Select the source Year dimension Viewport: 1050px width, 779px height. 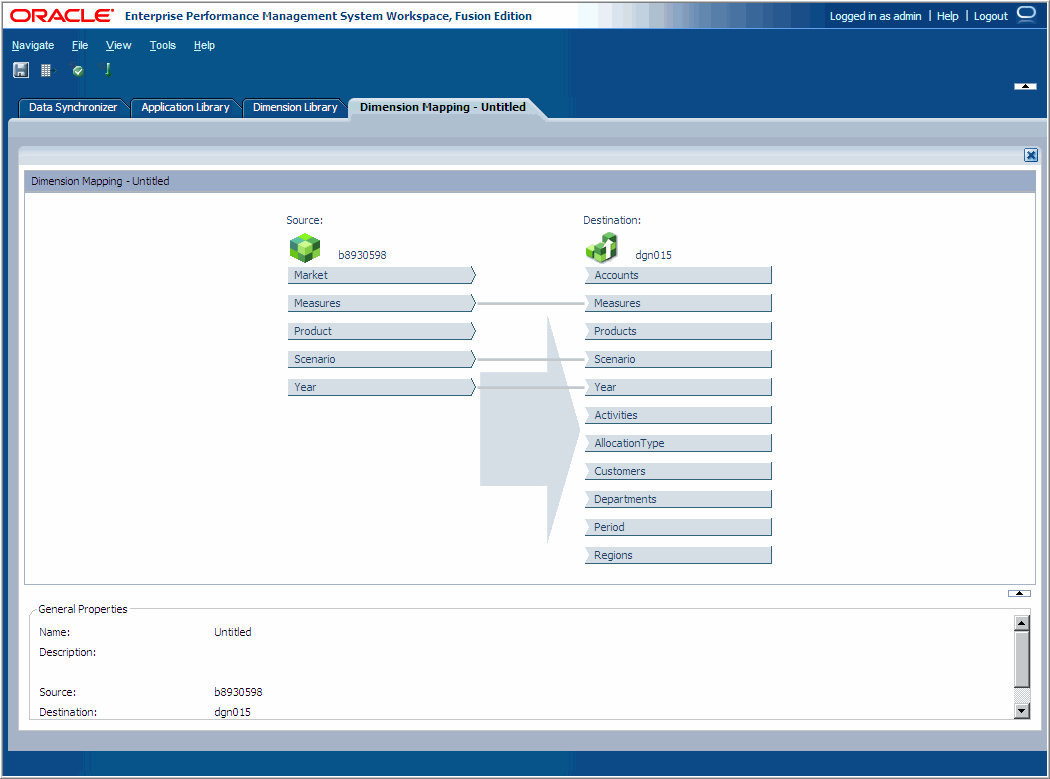(382, 388)
